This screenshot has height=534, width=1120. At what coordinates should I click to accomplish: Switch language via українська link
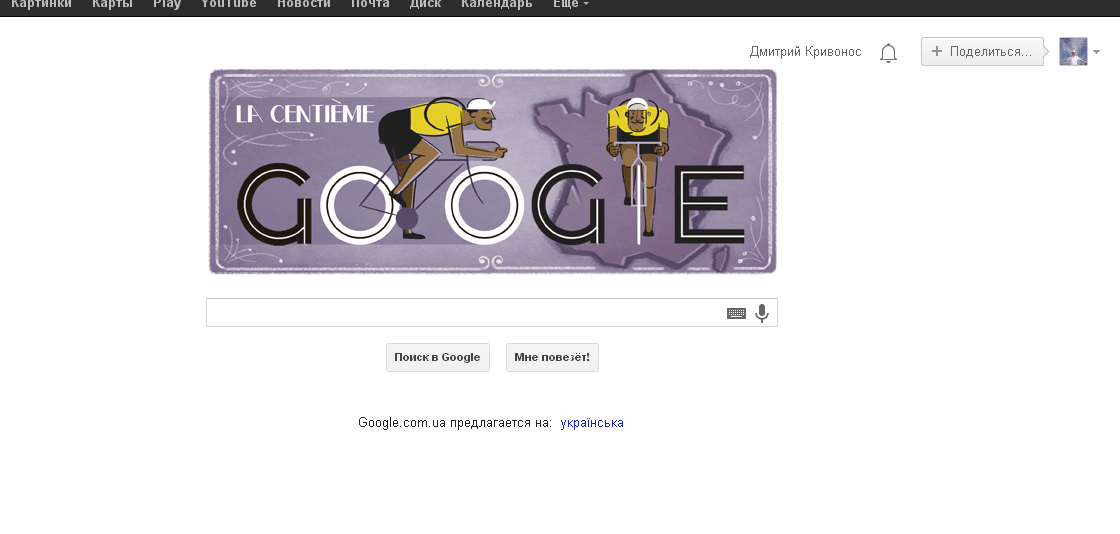pos(591,423)
